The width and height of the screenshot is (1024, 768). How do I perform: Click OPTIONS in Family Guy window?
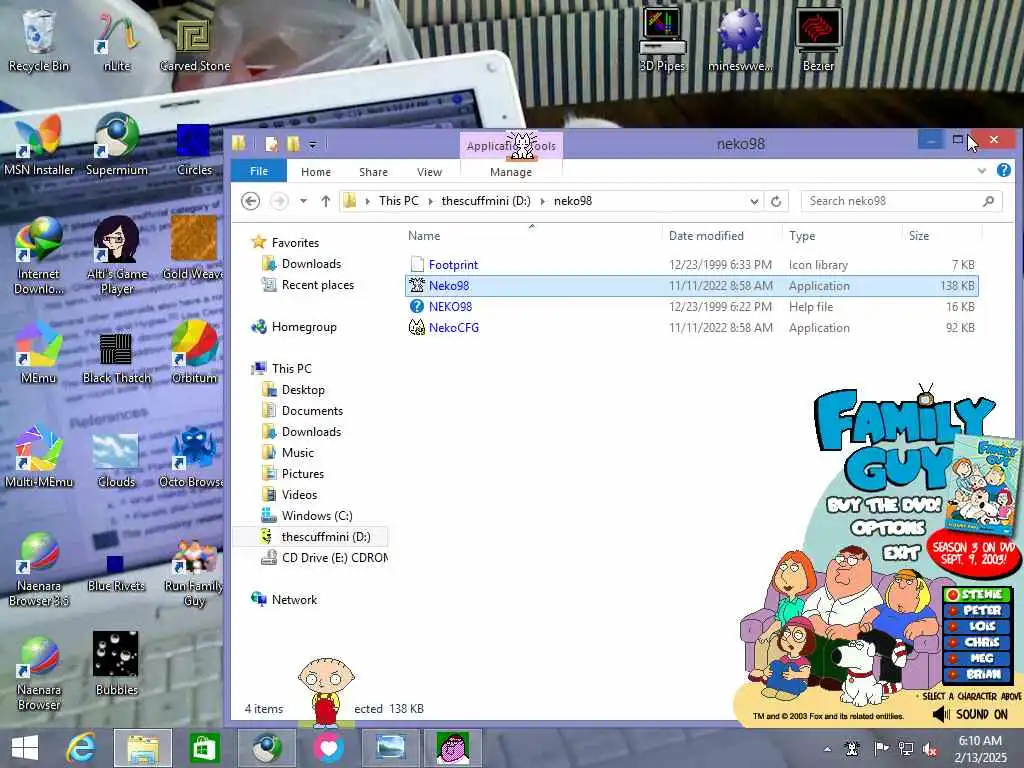click(888, 527)
